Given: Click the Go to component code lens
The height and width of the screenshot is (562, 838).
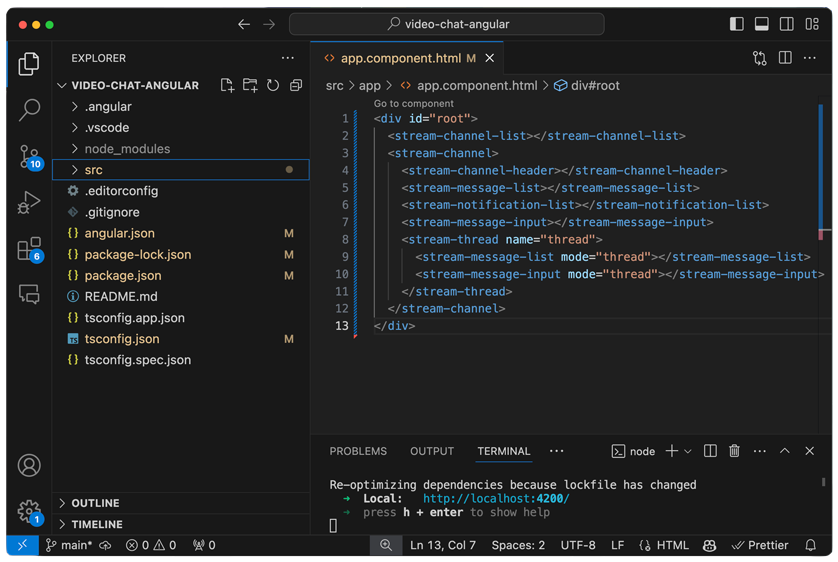Looking at the screenshot, I should 414,104.
